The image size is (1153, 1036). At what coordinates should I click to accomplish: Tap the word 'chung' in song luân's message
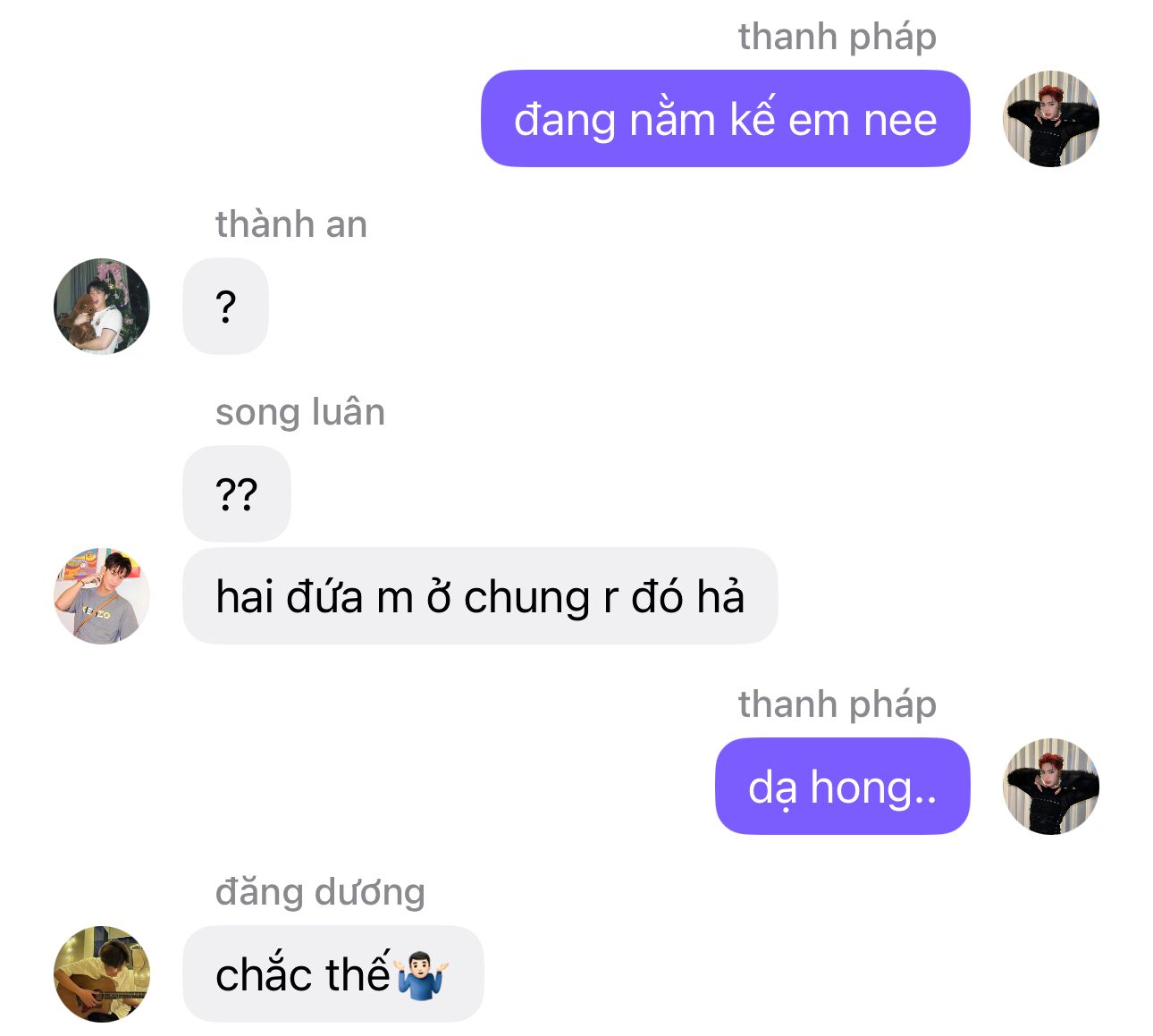[x=526, y=598]
